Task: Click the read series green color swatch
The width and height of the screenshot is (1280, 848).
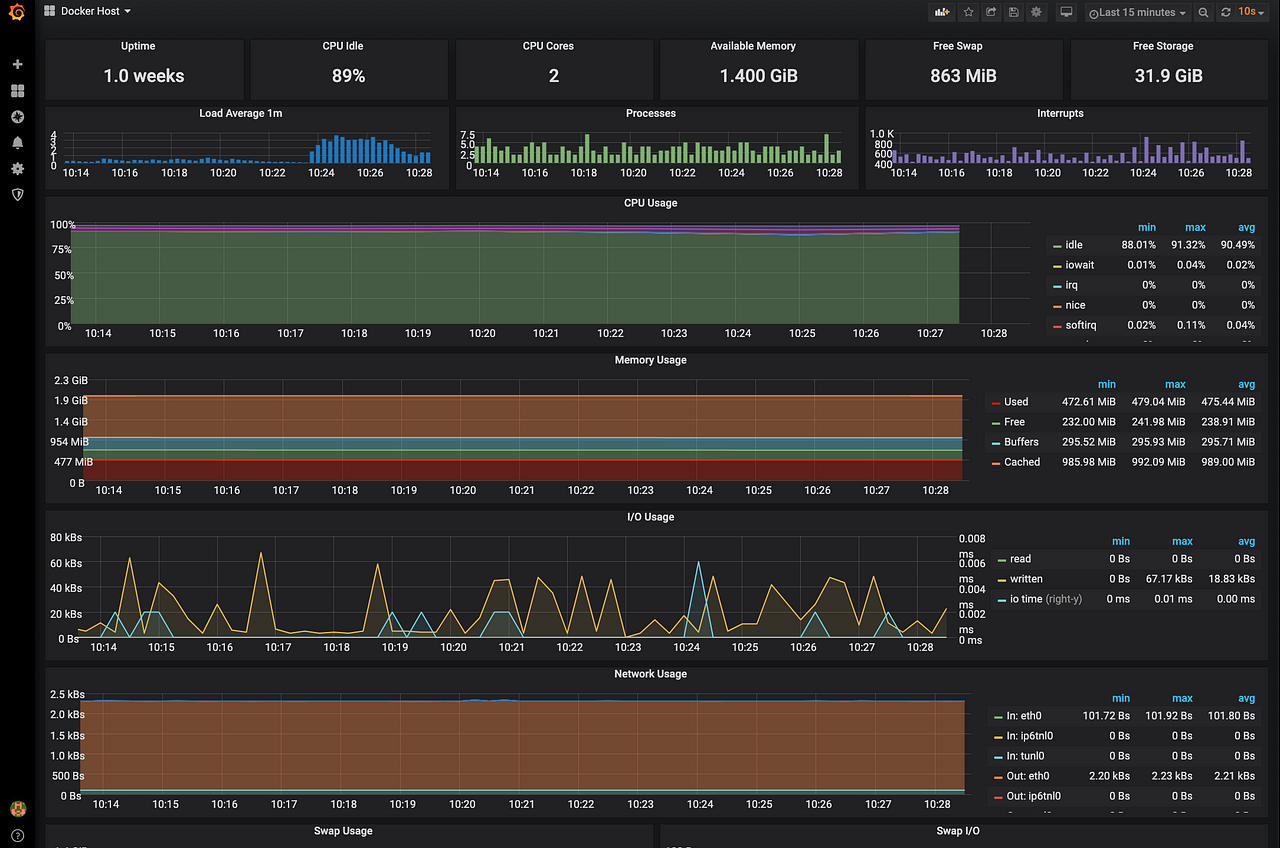Action: coord(1001,559)
